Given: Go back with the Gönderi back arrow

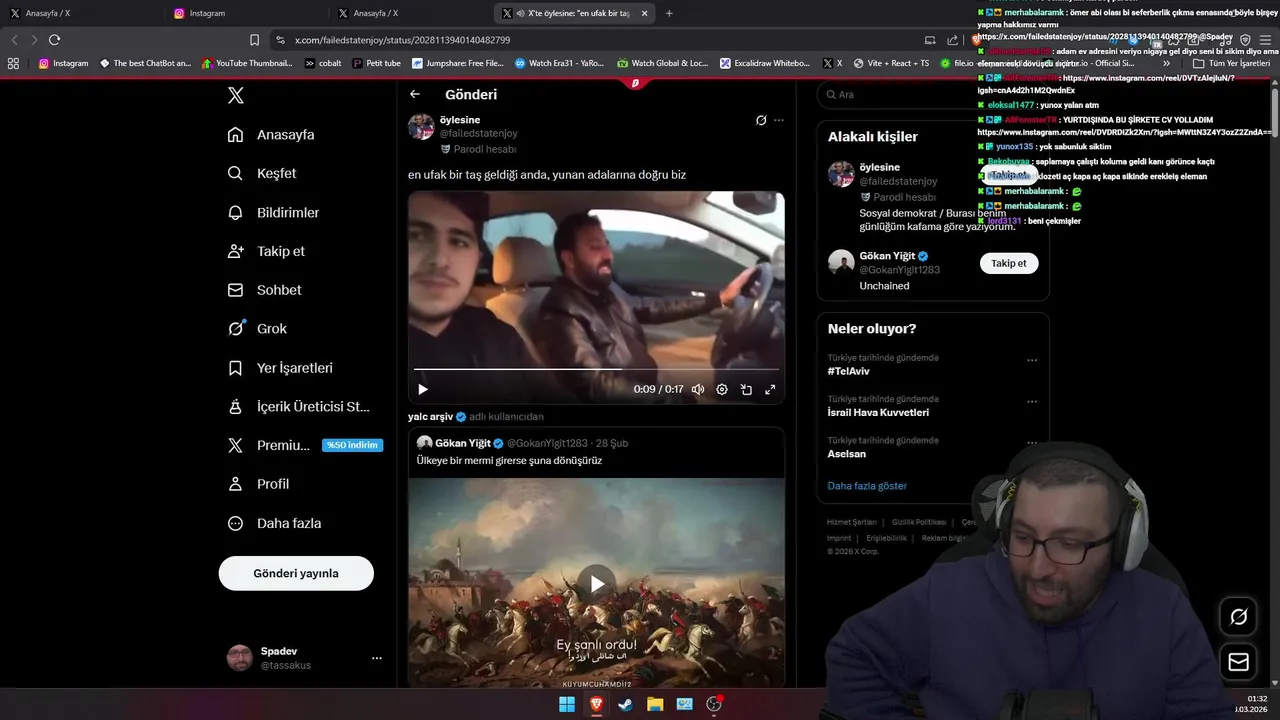Looking at the screenshot, I should [x=415, y=94].
